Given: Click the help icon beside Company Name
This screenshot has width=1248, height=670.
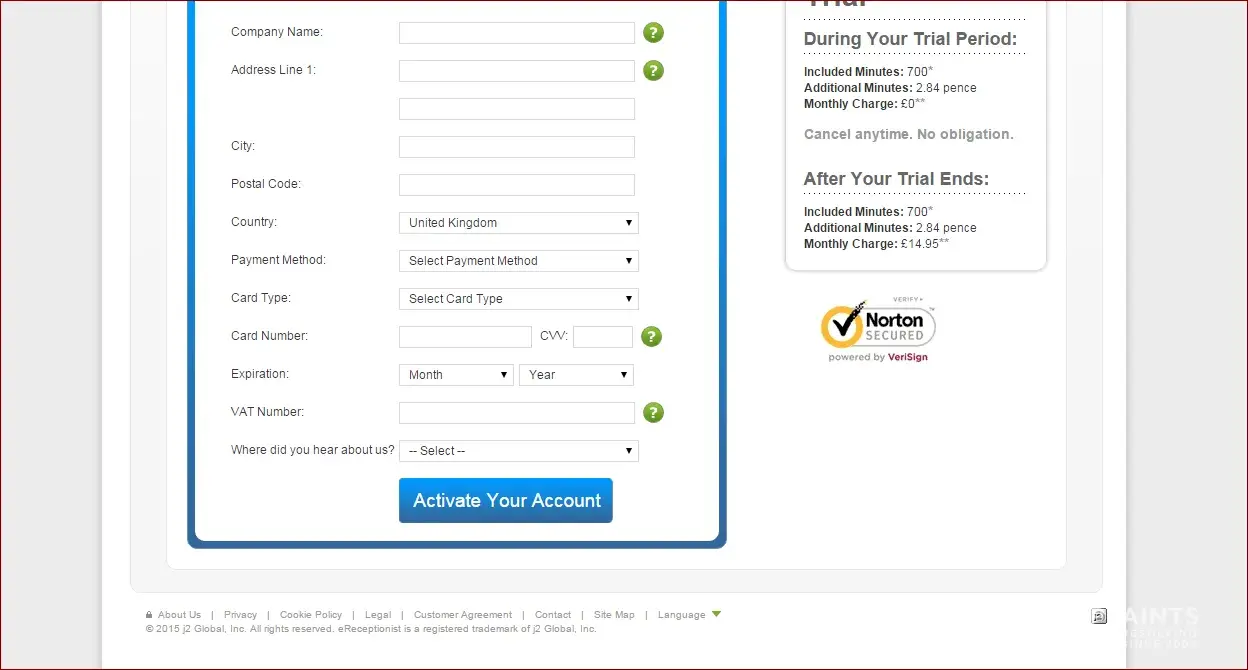Looking at the screenshot, I should pyautogui.click(x=653, y=33).
